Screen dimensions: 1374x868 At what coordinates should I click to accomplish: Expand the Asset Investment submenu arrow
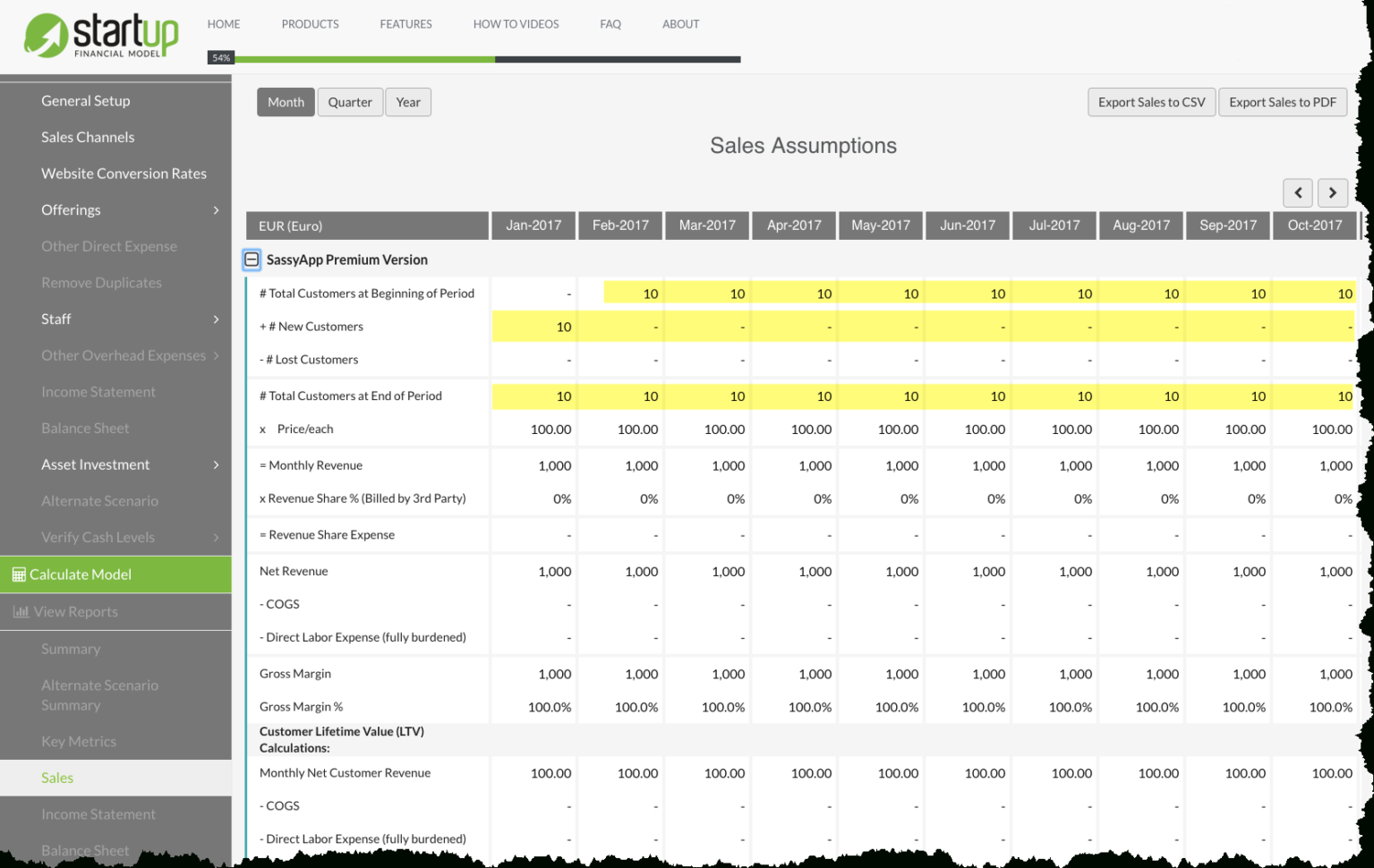point(216,464)
